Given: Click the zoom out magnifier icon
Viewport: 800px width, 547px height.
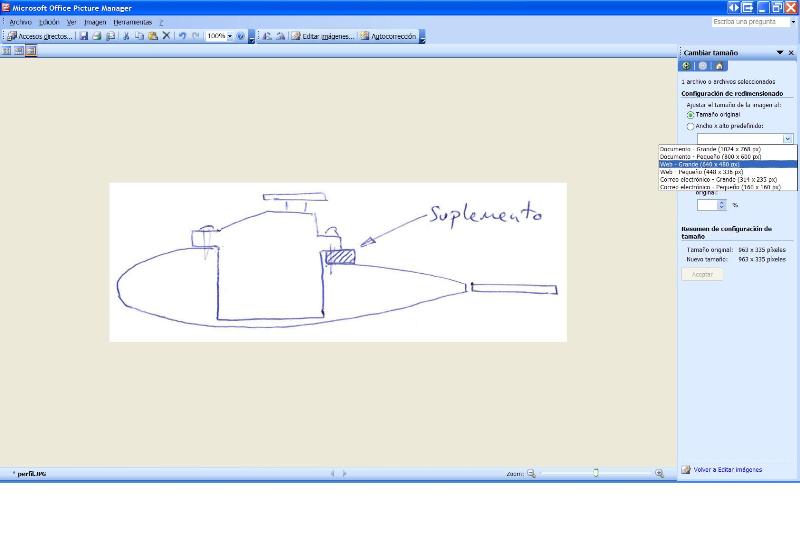Looking at the screenshot, I should (x=531, y=473).
